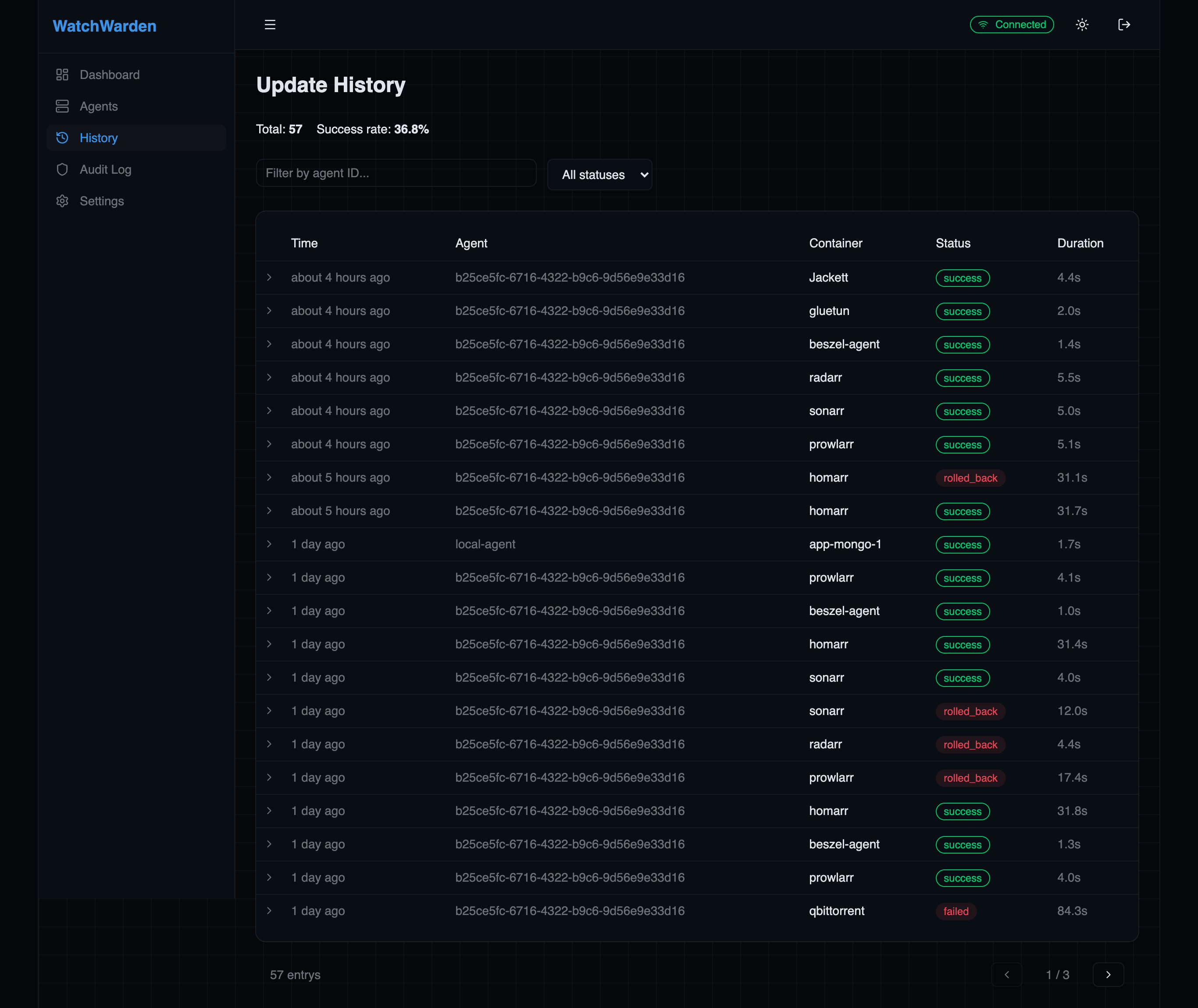The width and height of the screenshot is (1198, 1008).
Task: Click the History clock icon
Action: click(62, 138)
